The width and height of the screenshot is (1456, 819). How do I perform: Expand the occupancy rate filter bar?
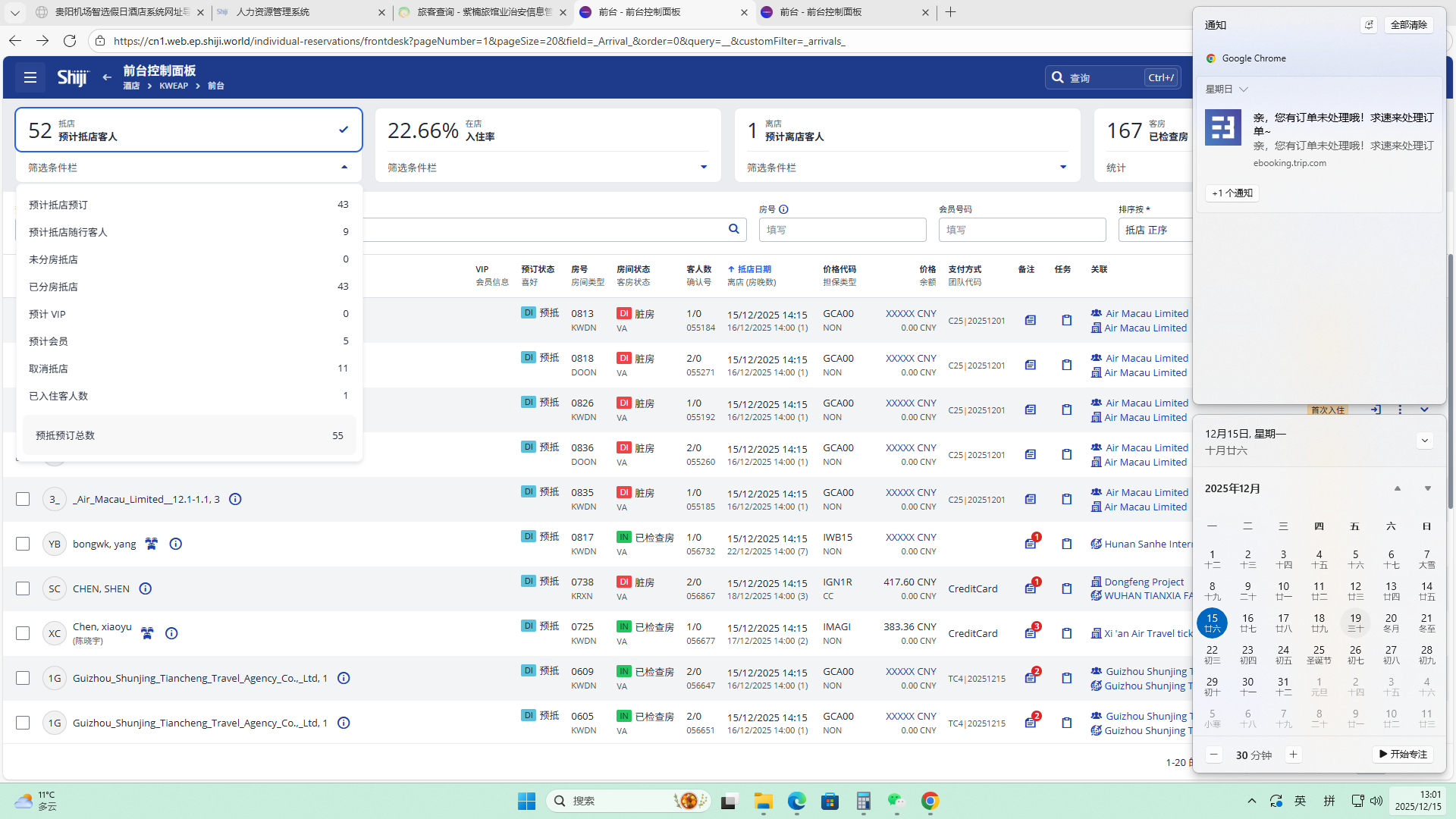point(703,167)
